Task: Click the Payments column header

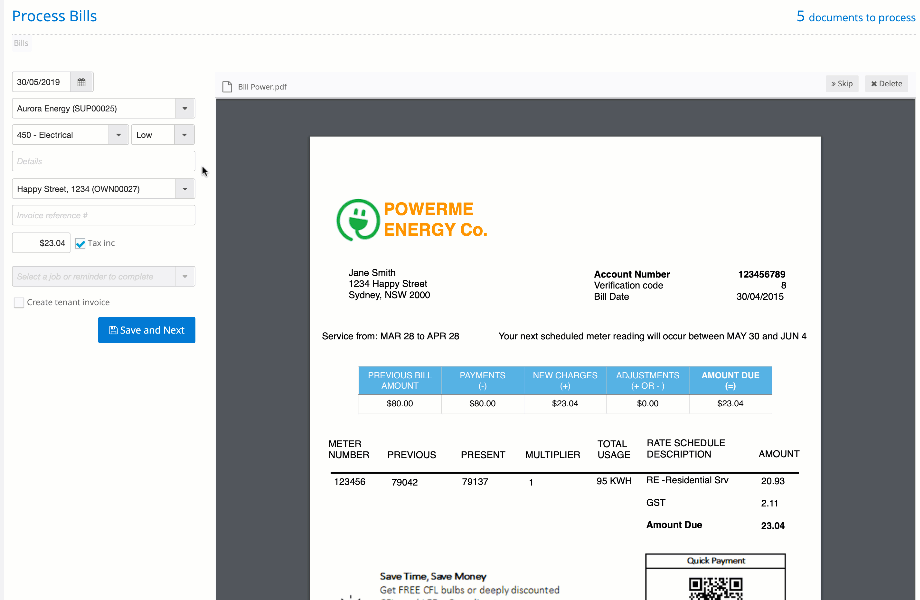Action: point(482,381)
